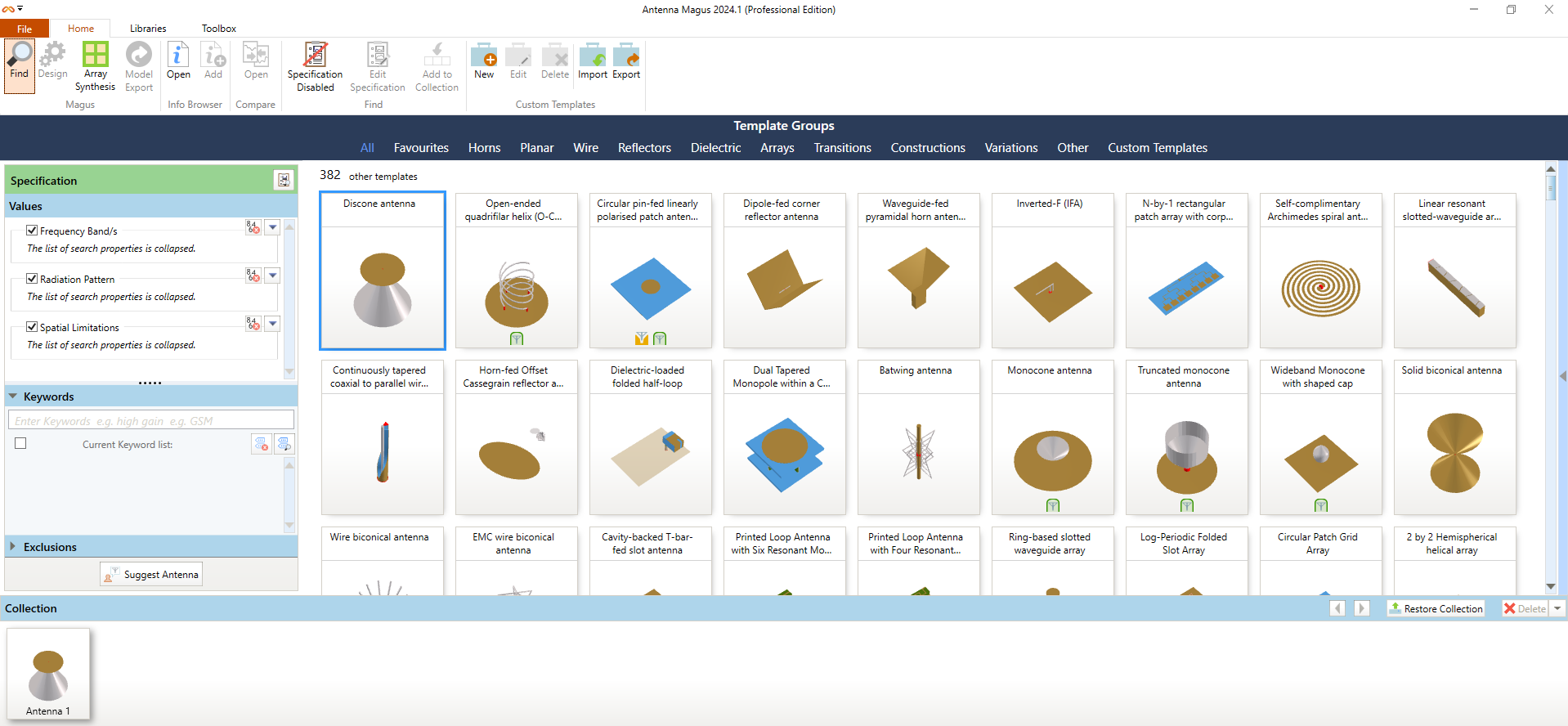Viewport: 1568px width, 726px height.
Task: Clear Frequency Band/s values icon
Action: click(x=253, y=227)
